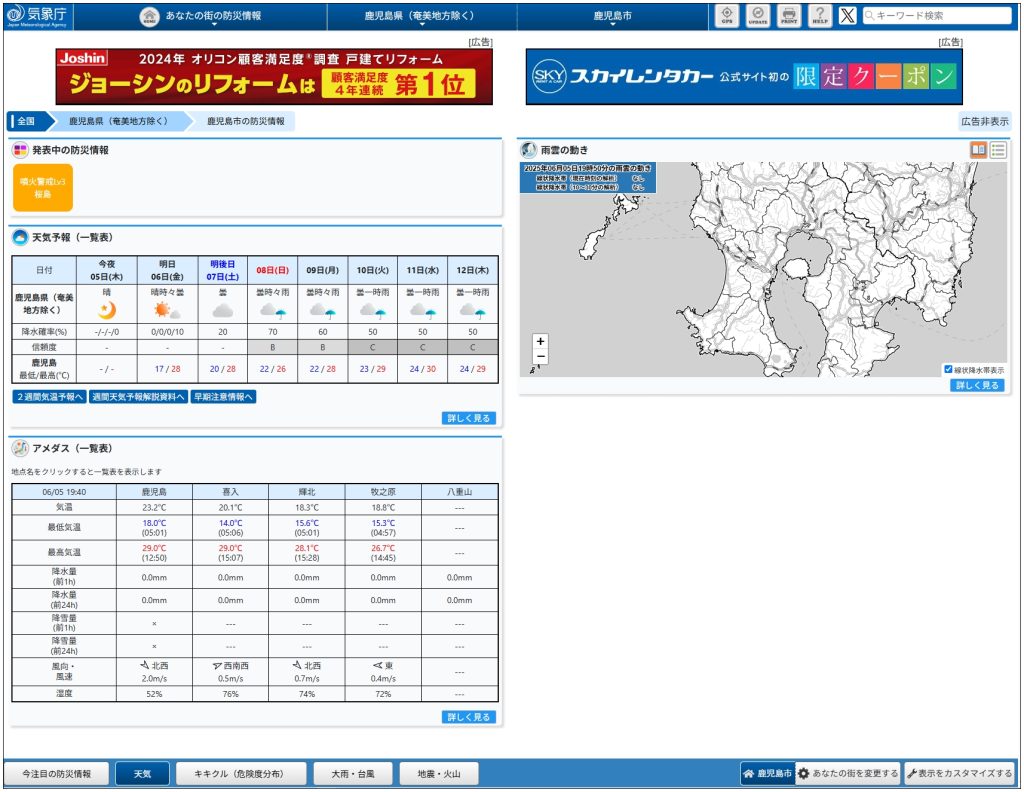The height and width of the screenshot is (792, 1024).
Task: Select the 大雨・台風 bottom tab
Action: pos(346,774)
